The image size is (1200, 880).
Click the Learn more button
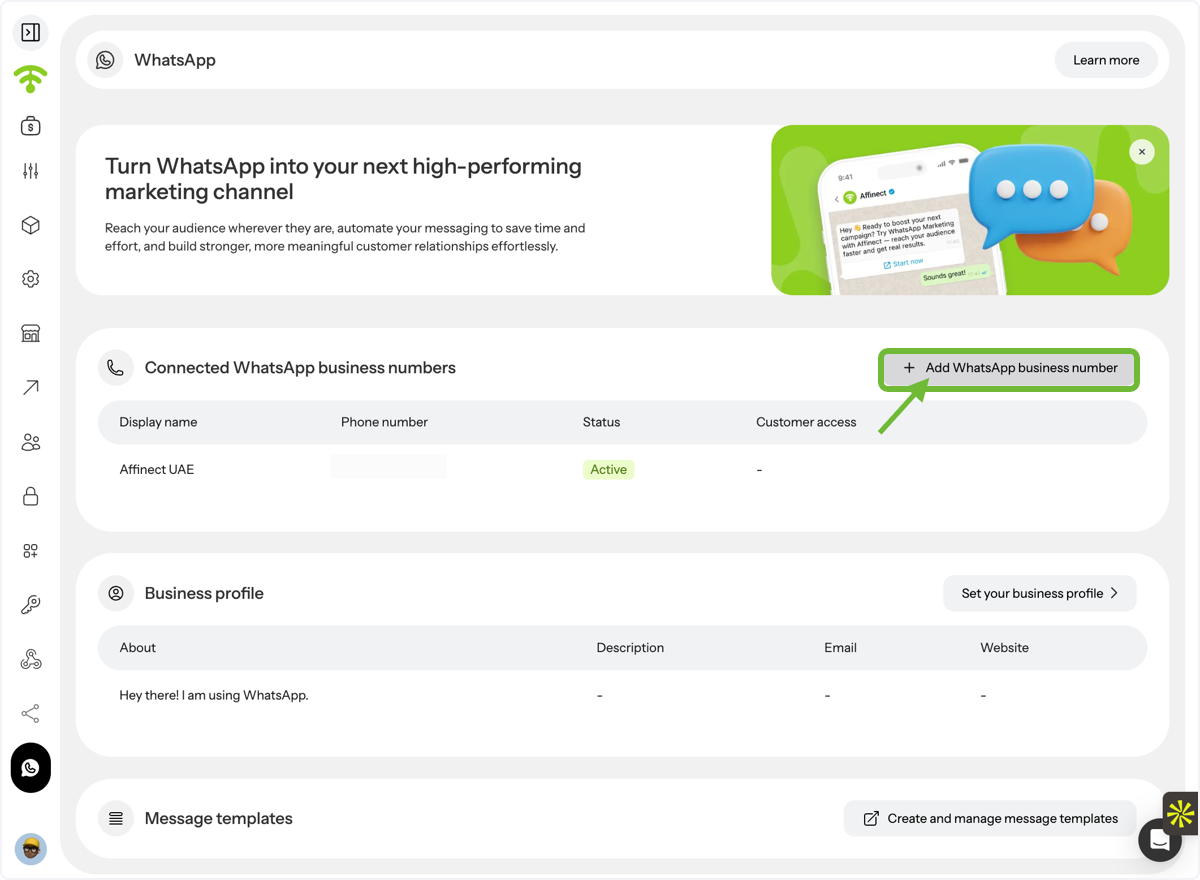(1106, 60)
